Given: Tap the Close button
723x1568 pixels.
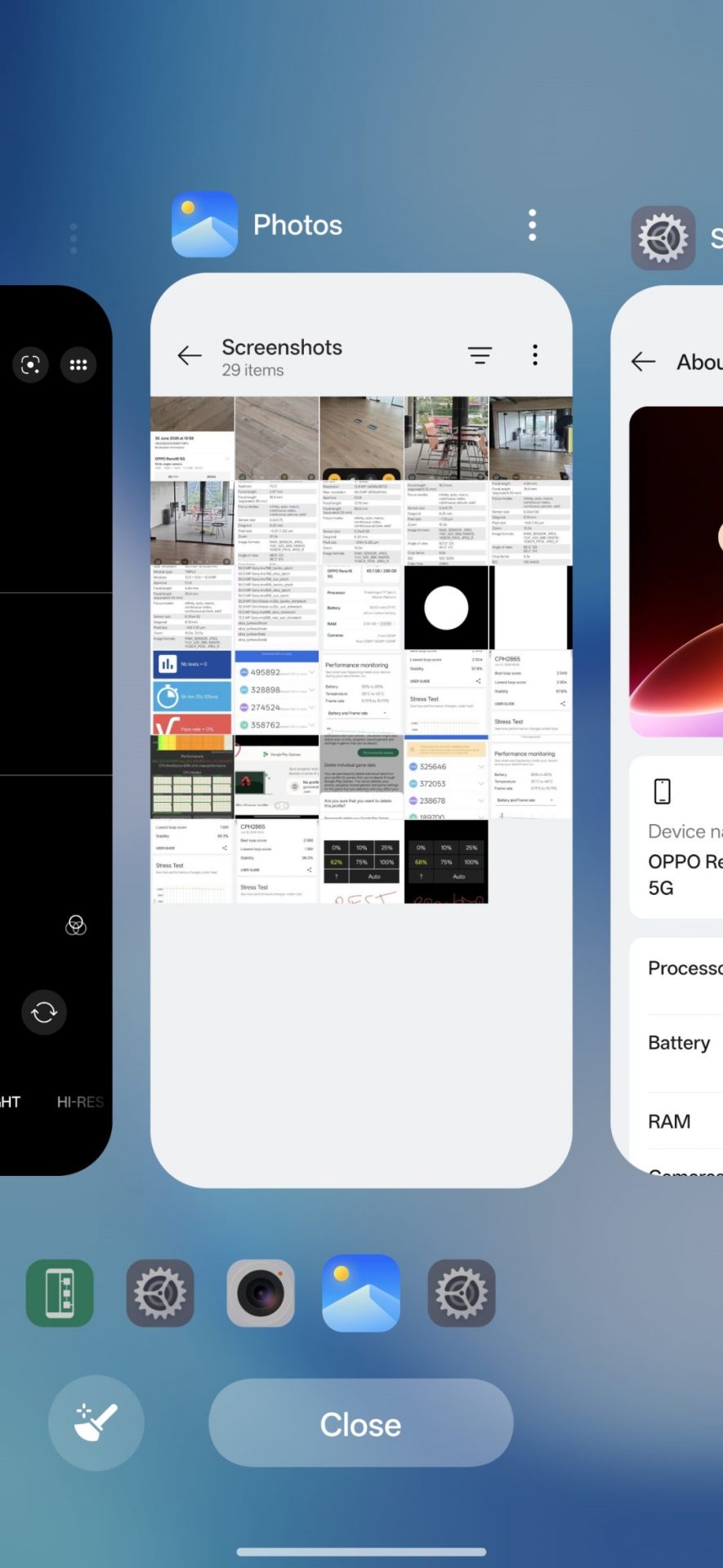Looking at the screenshot, I should point(361,1423).
